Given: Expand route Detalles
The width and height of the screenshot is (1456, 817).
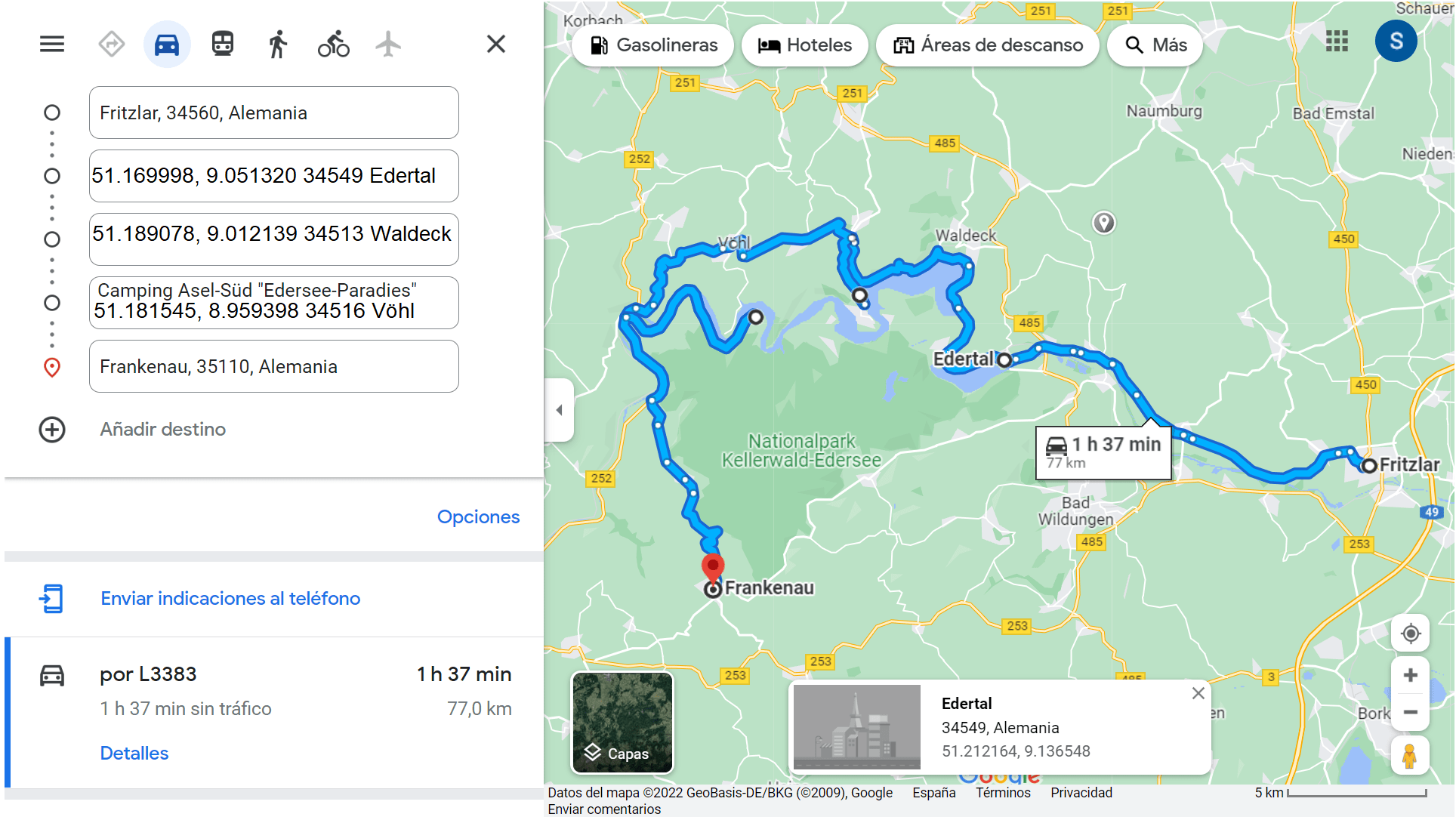Looking at the screenshot, I should click(134, 753).
